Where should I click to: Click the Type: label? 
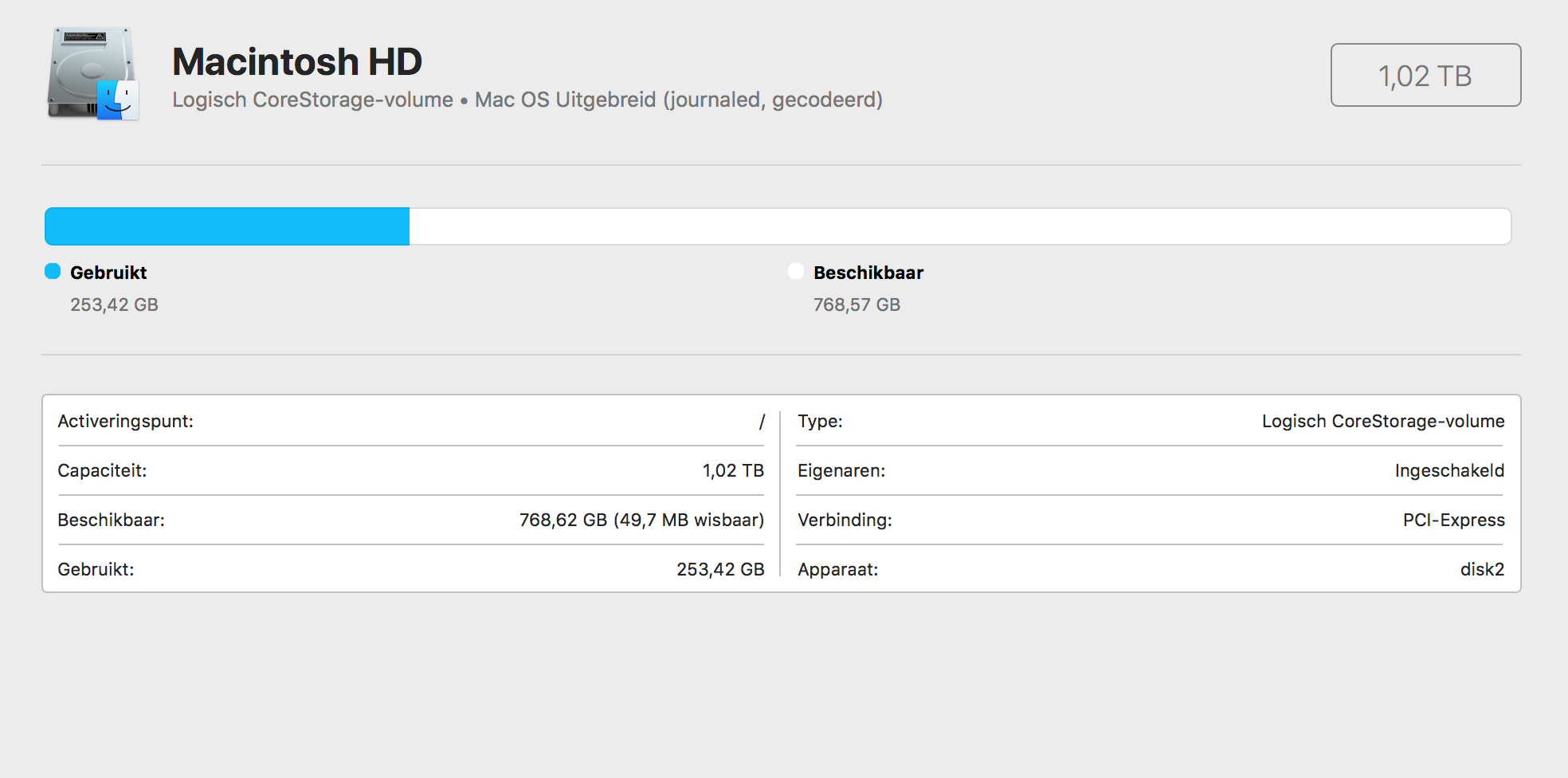click(820, 421)
